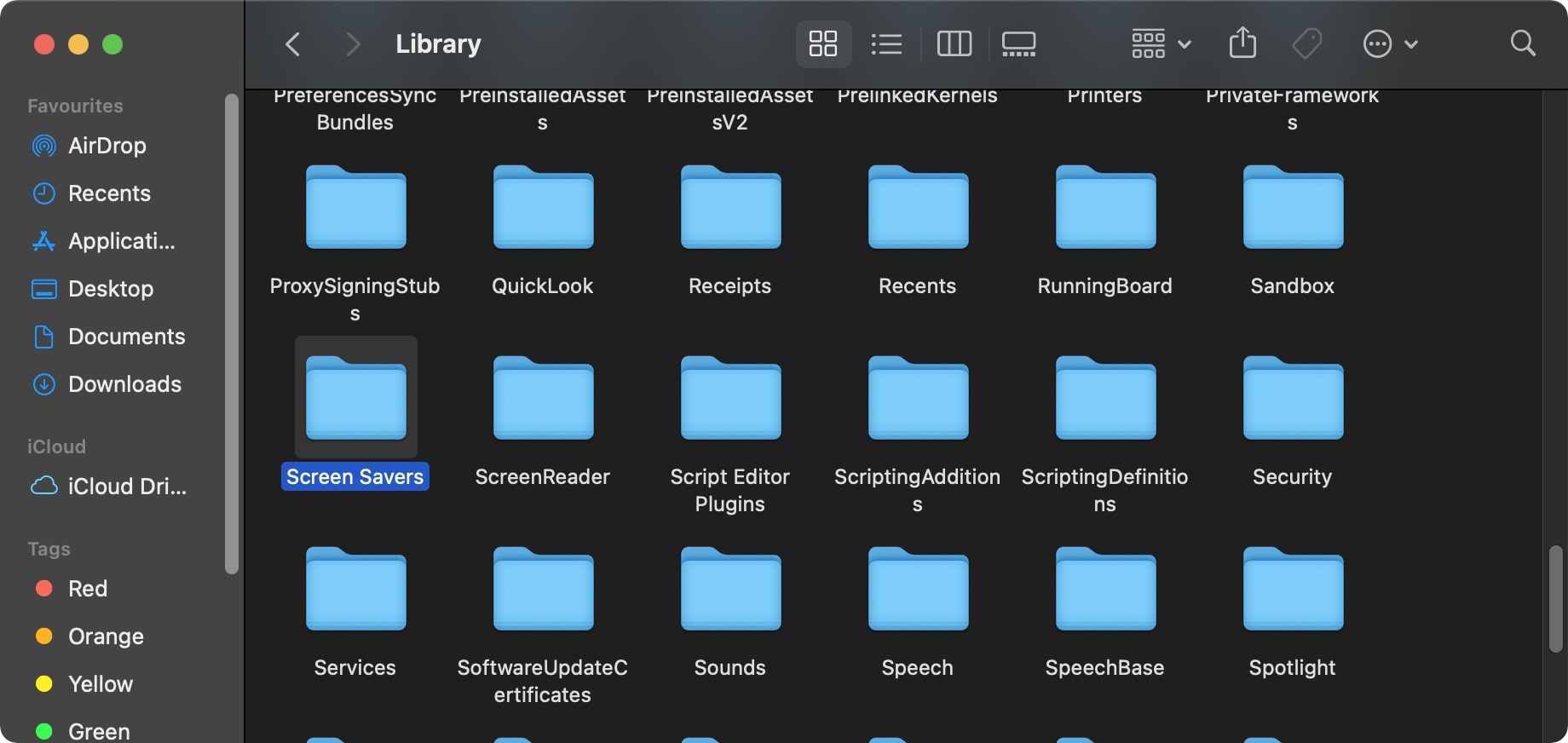Click the Printers label
1568x743 pixels.
[x=1105, y=95]
